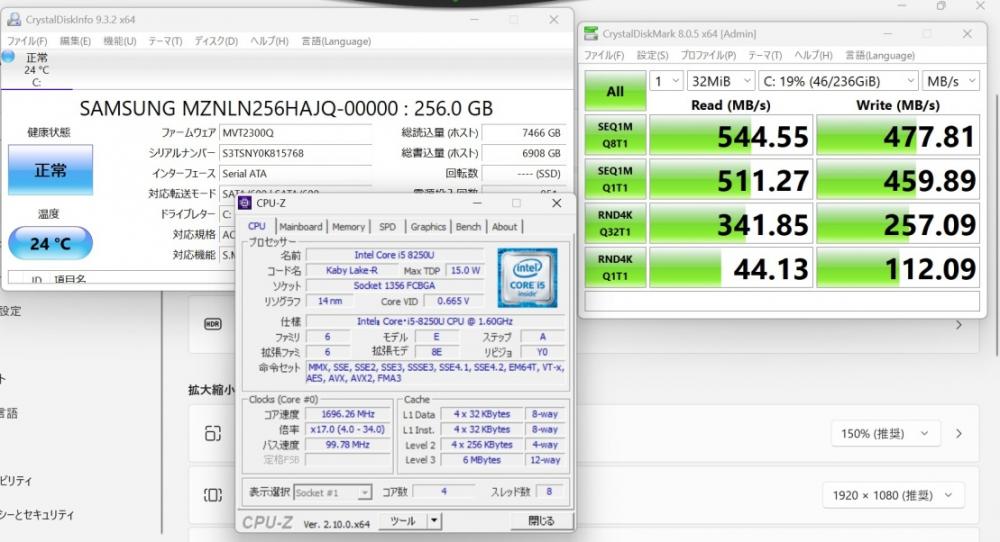The width and height of the screenshot is (1000, 542).
Task: Click the firmware field MVT2300Q
Action: tap(295, 133)
